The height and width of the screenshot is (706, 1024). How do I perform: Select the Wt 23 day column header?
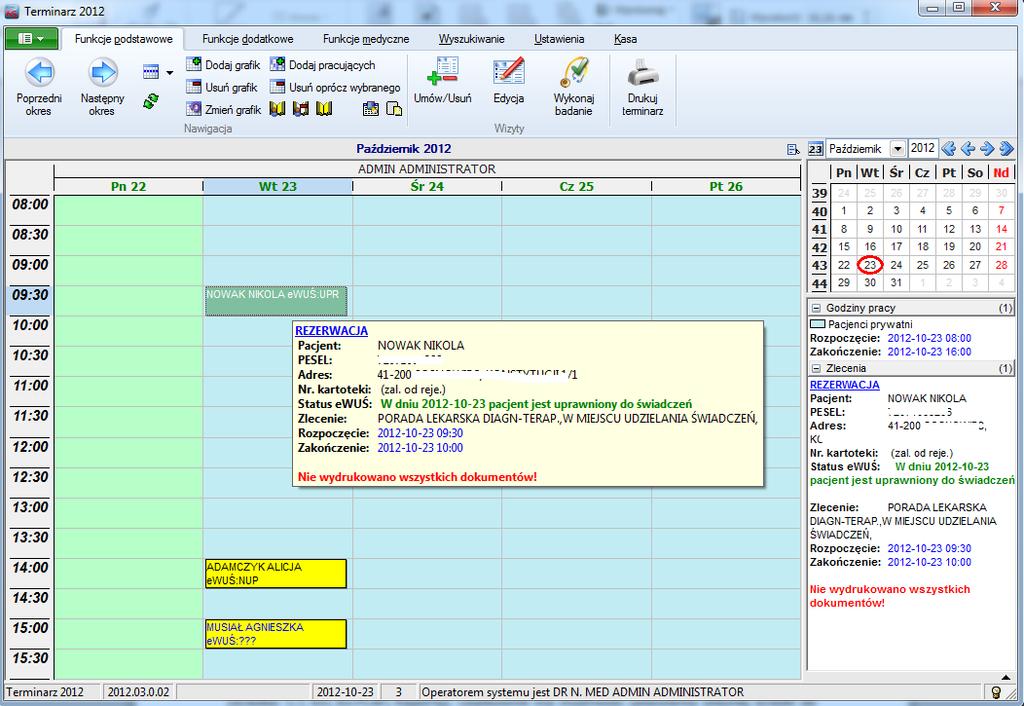coord(278,187)
